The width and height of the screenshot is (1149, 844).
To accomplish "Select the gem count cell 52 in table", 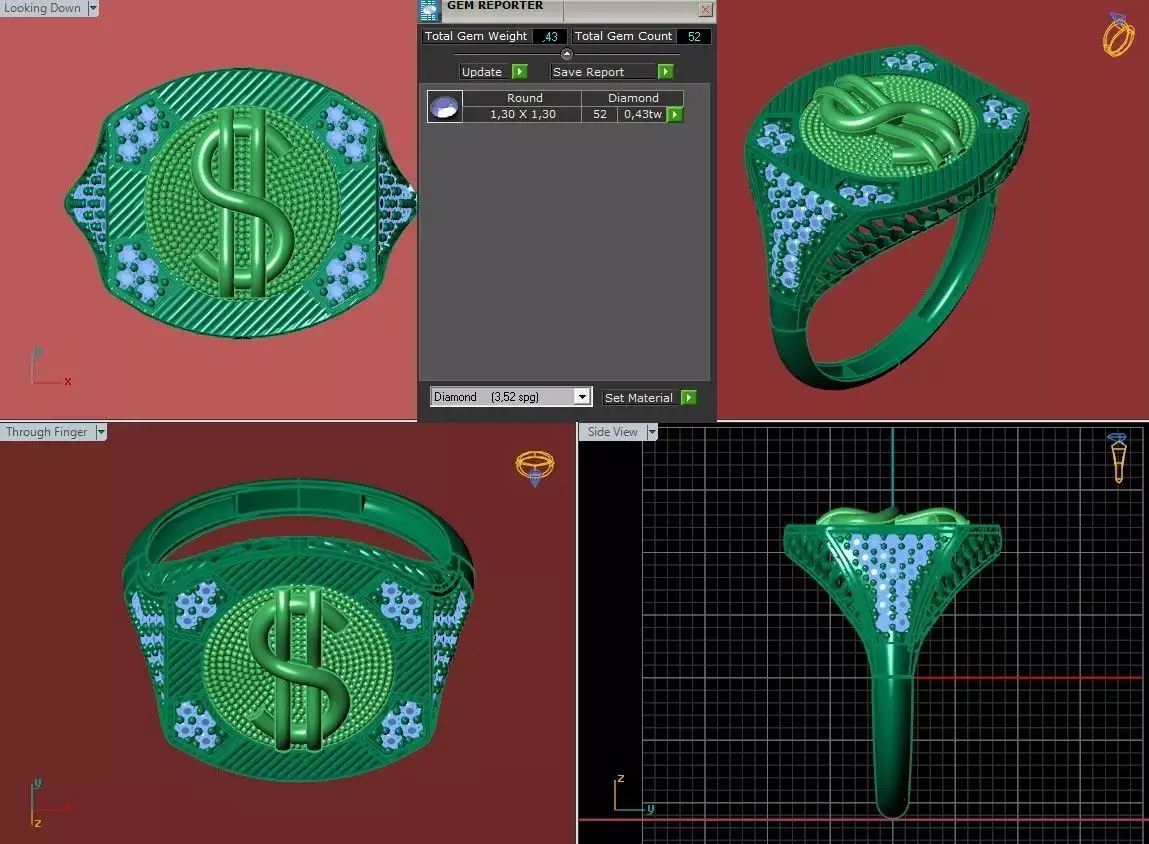I will [x=600, y=114].
